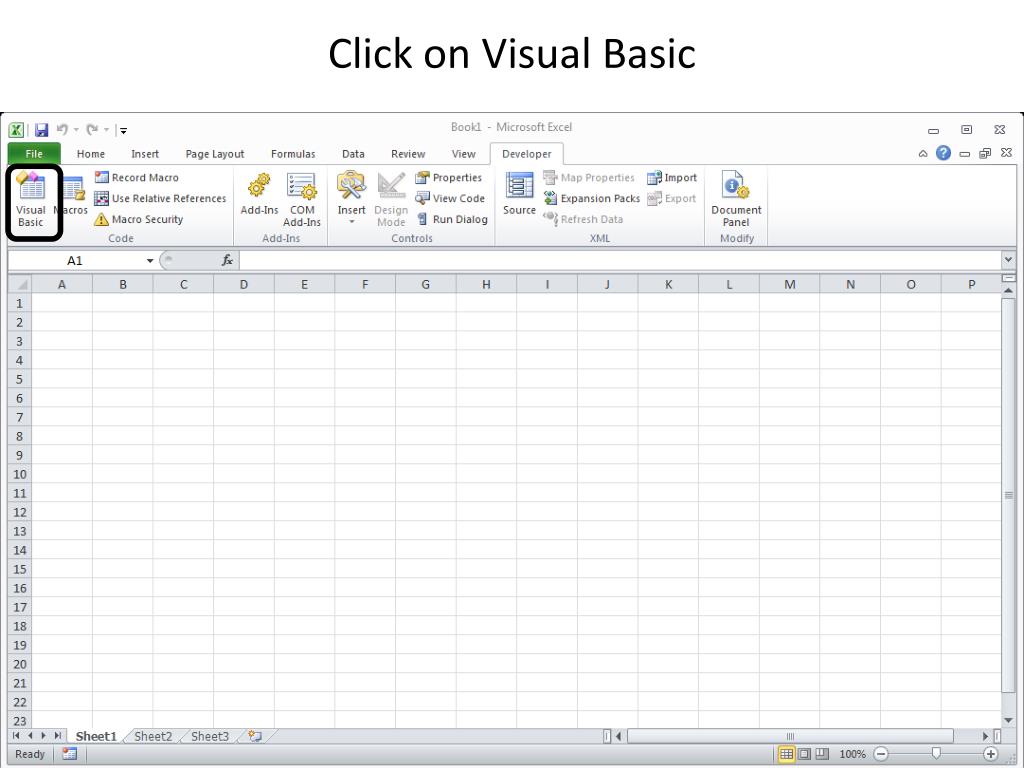Zoom in with the plus button
Viewport: 1024px width, 768px height.
click(991, 754)
